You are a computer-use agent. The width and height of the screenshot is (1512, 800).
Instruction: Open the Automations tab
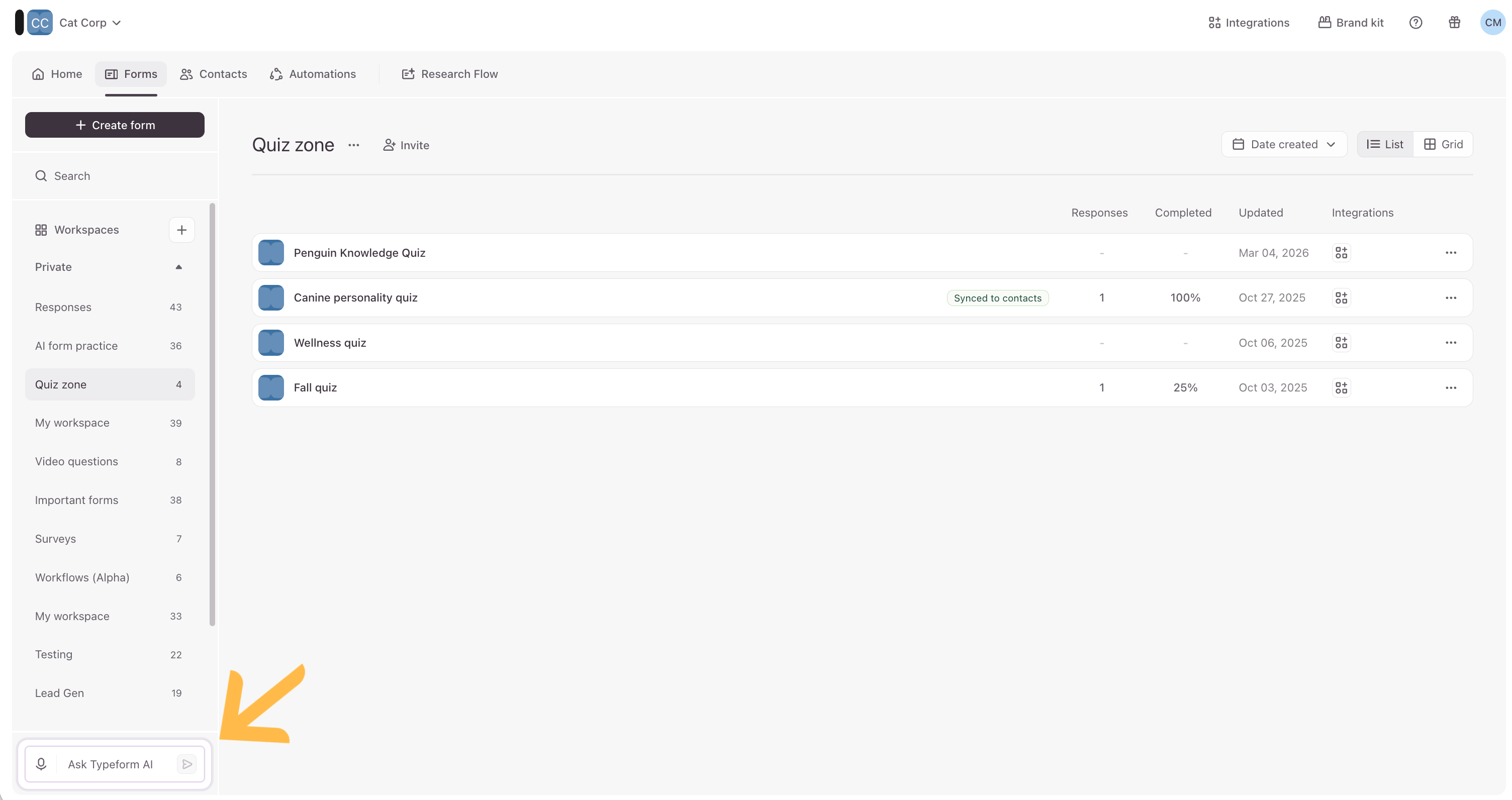313,74
